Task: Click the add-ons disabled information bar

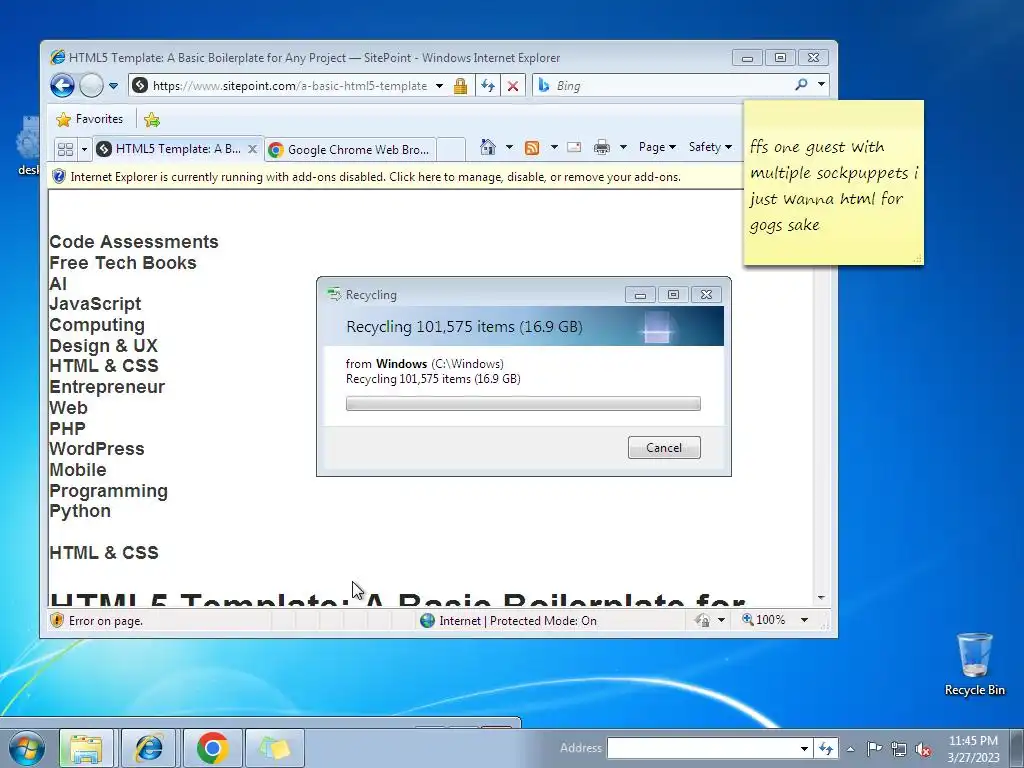Action: click(x=396, y=177)
